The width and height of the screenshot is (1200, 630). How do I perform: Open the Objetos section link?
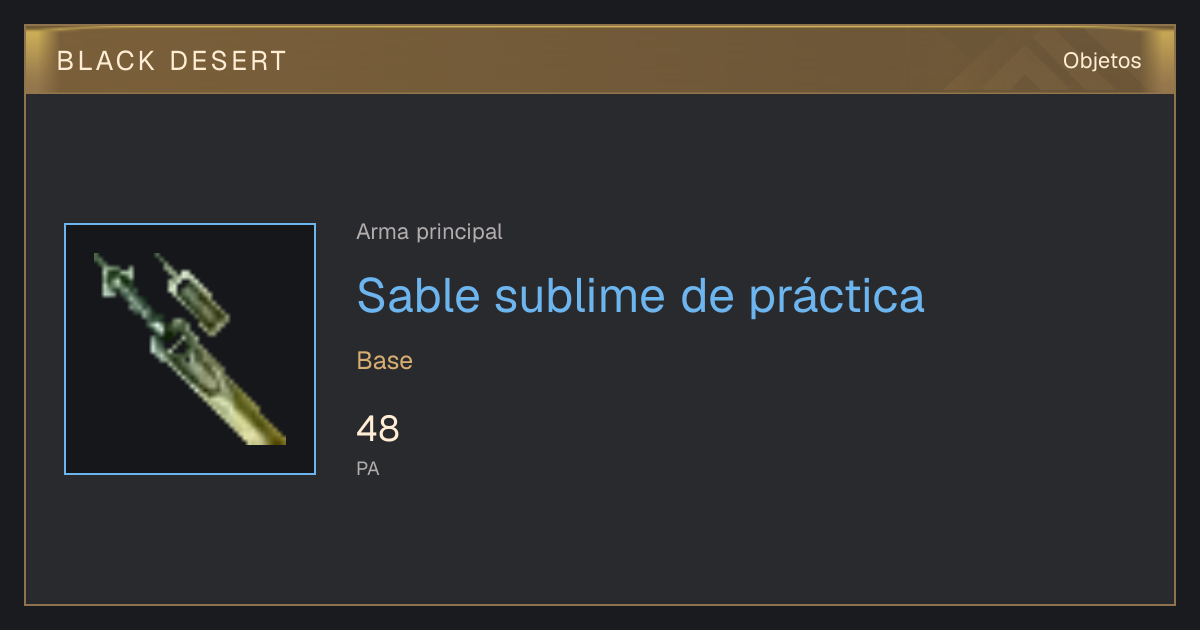click(1102, 61)
